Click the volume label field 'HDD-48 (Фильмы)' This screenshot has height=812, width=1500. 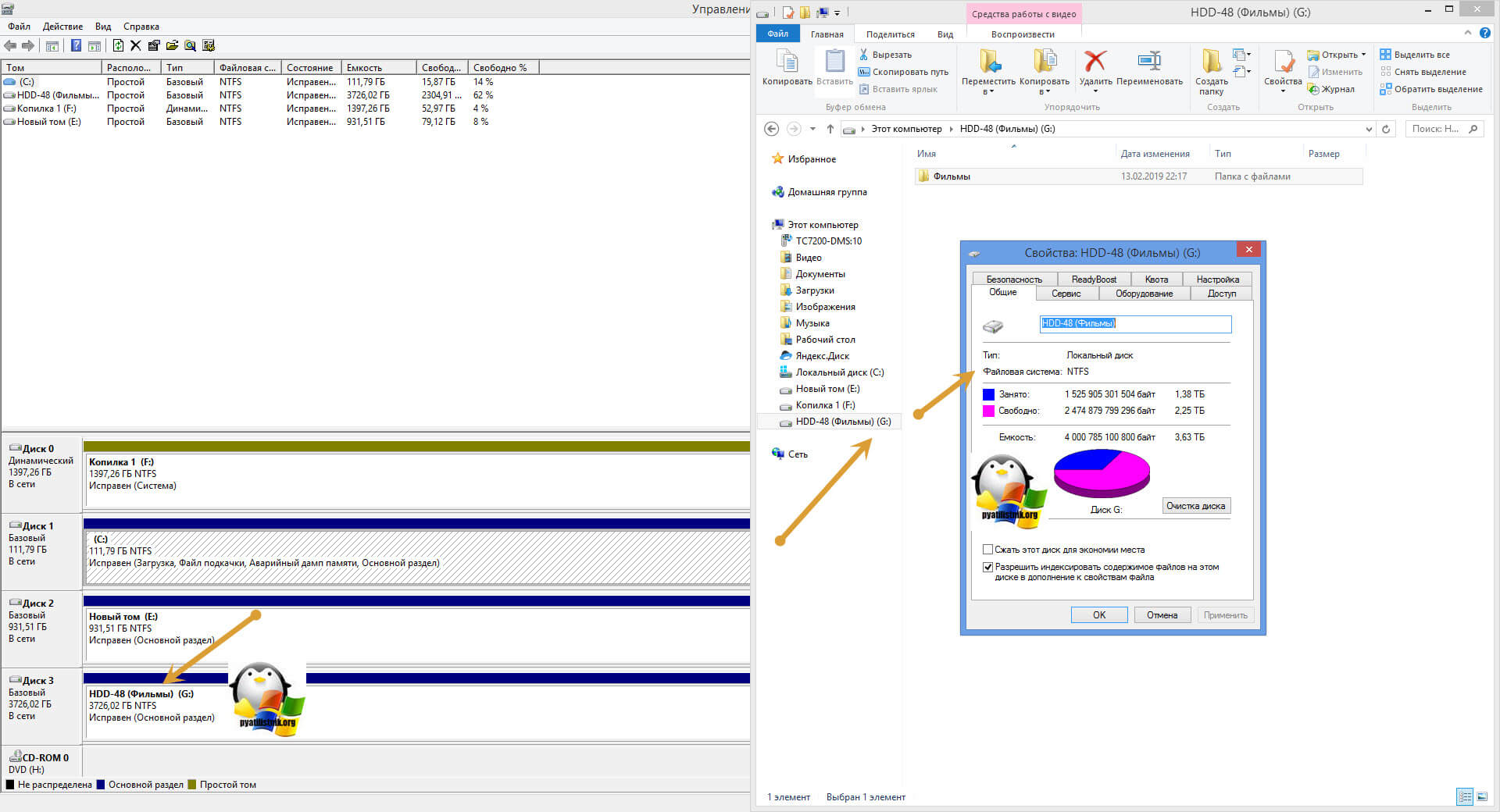point(1134,323)
